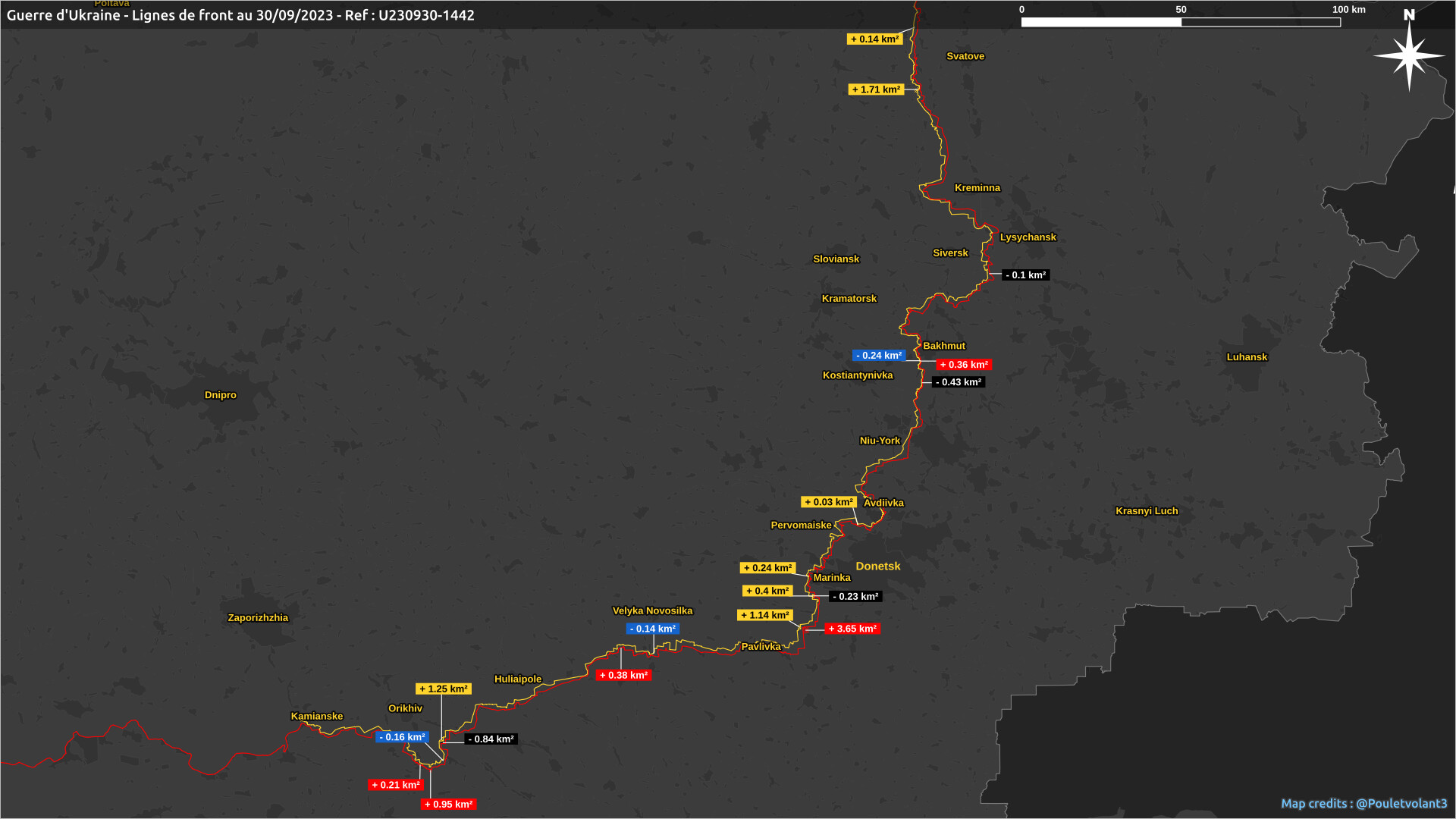Click the blue - 0.16 km² label
This screenshot has width=1456, height=819.
[x=402, y=737]
